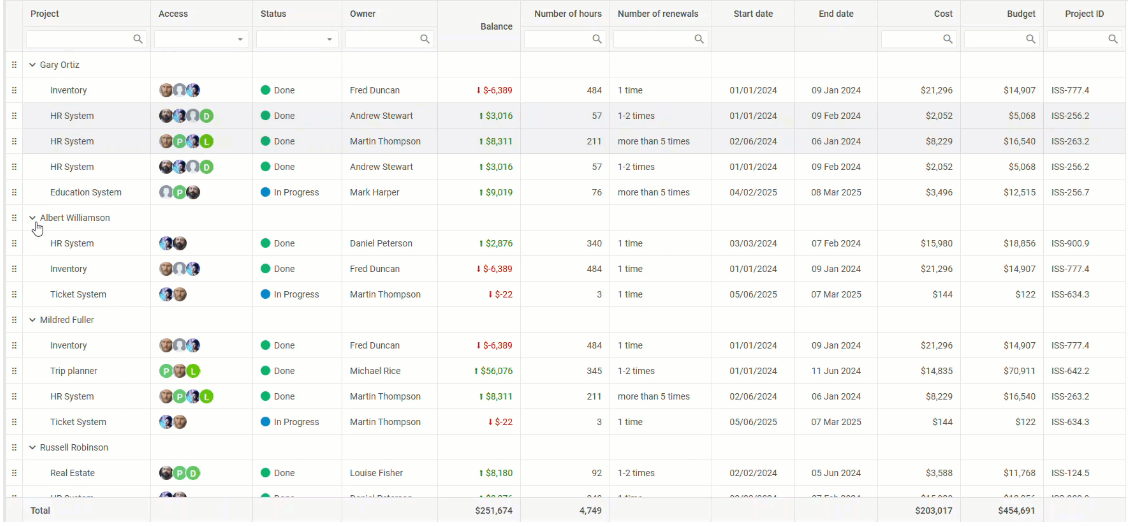Collapse the Albert Williamson group
Screen dimensions: 1128x527
tap(32, 217)
